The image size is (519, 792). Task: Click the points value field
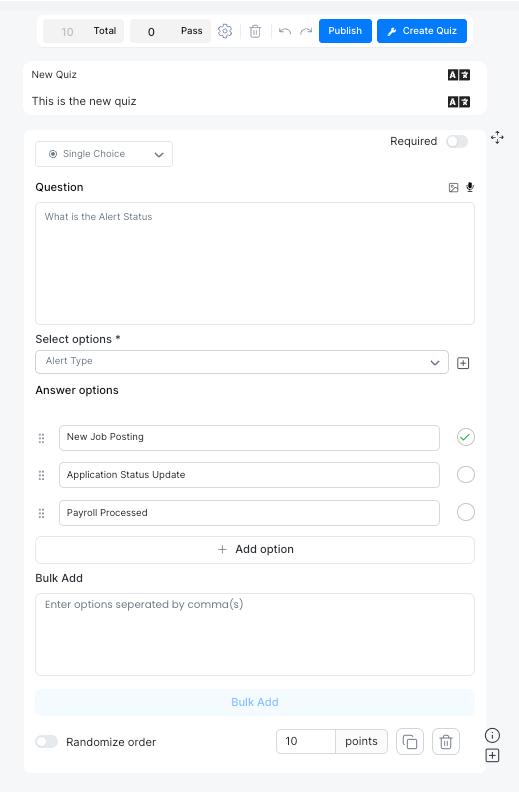click(x=306, y=741)
